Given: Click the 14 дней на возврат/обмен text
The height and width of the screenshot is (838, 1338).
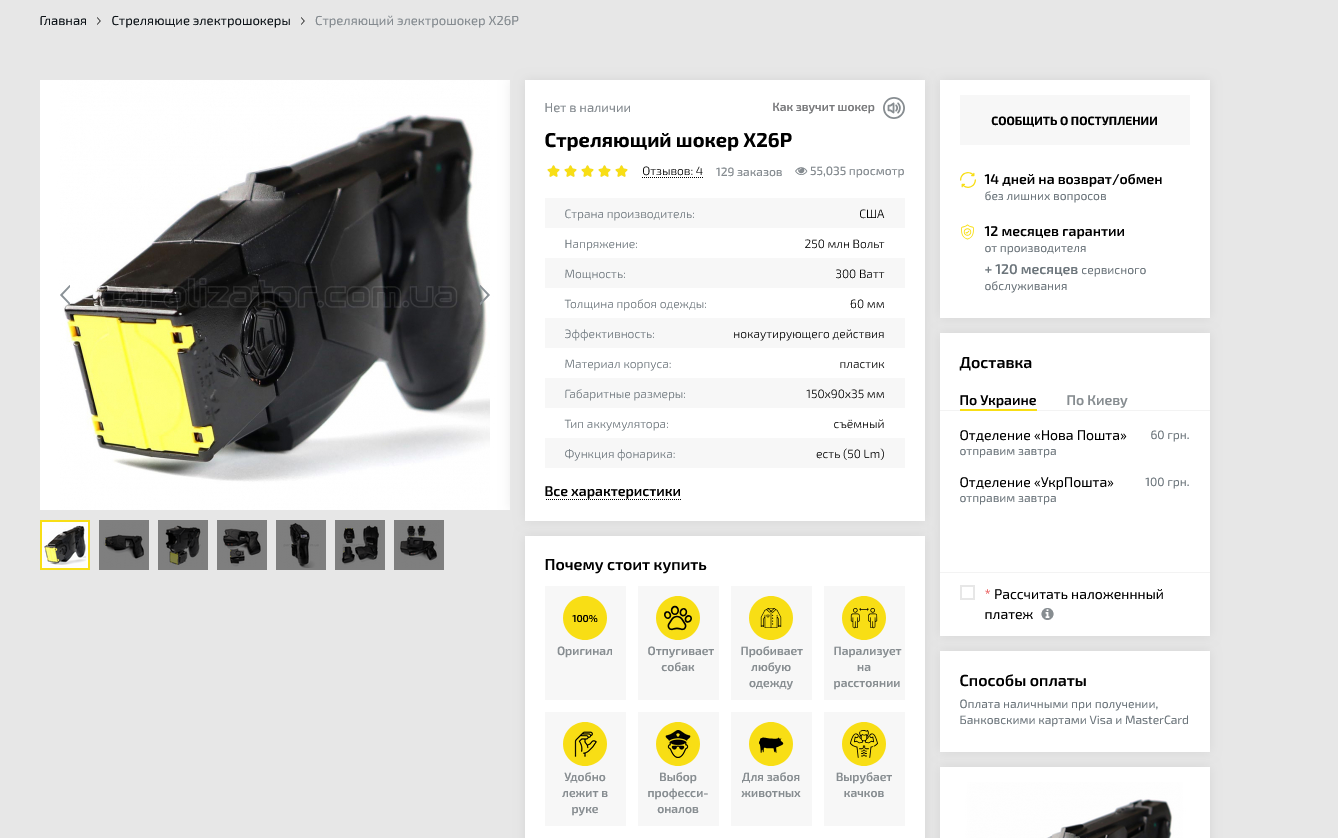Looking at the screenshot, I should [1073, 180].
